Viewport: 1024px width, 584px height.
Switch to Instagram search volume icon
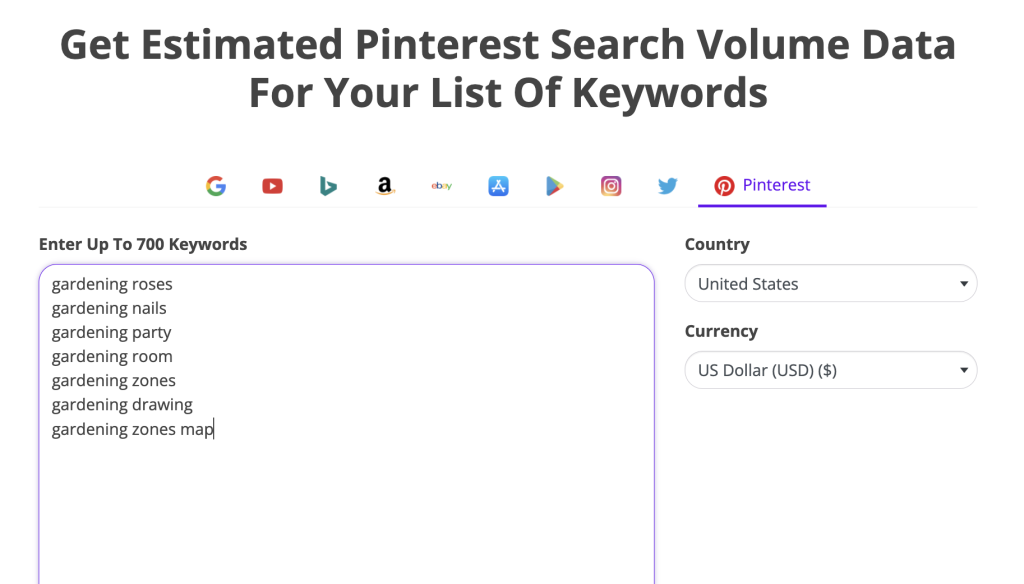[x=611, y=186]
